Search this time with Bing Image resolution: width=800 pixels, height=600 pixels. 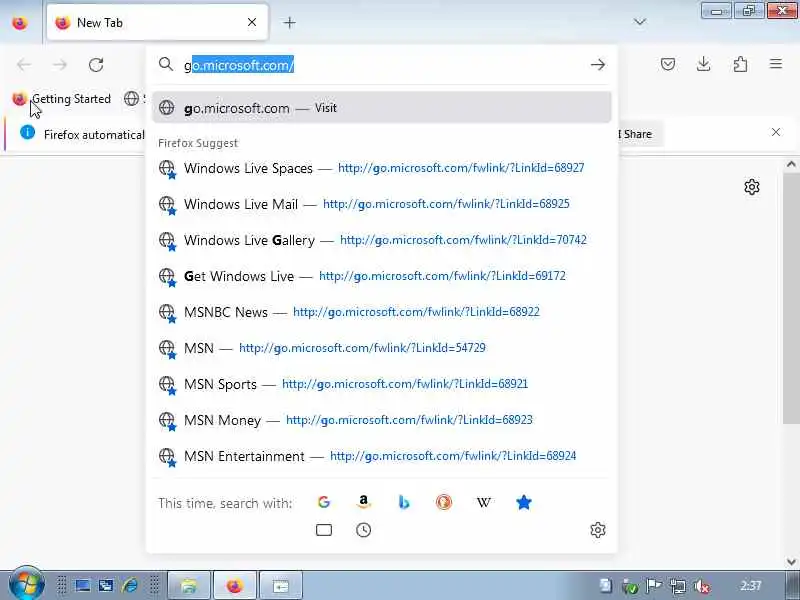tap(404, 503)
